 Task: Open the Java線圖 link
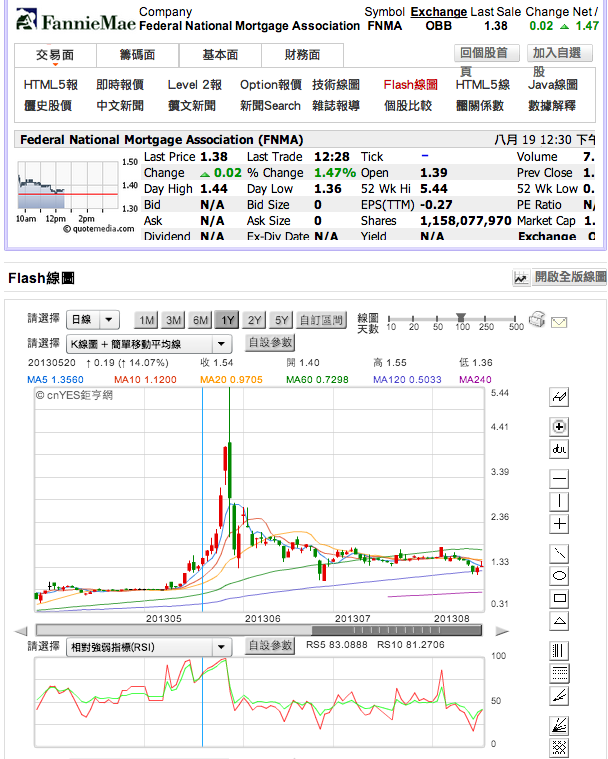point(553,85)
